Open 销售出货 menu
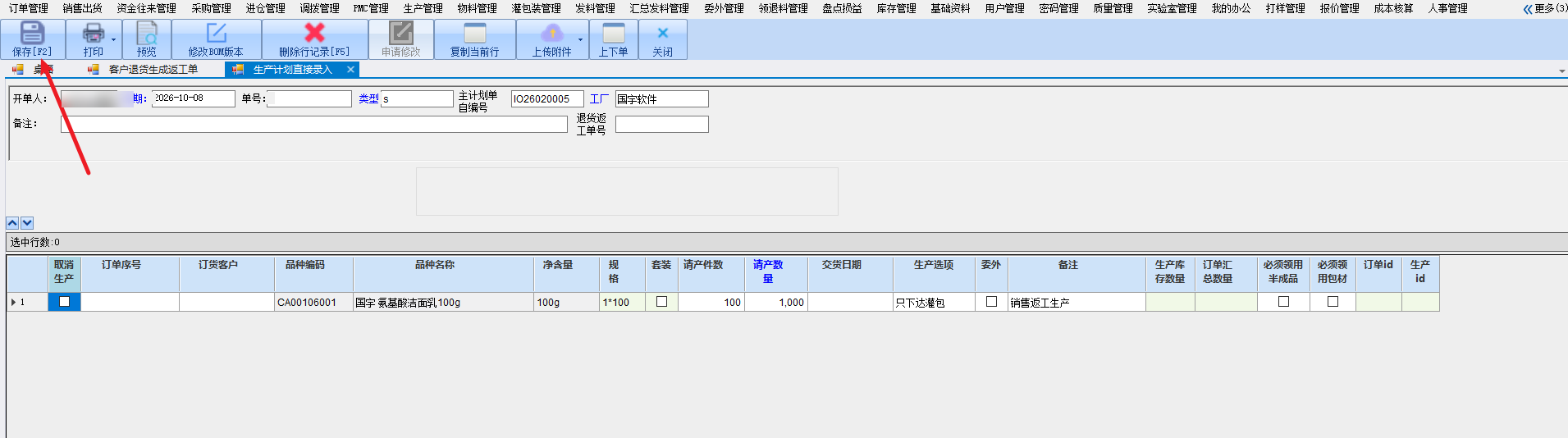 tap(83, 8)
